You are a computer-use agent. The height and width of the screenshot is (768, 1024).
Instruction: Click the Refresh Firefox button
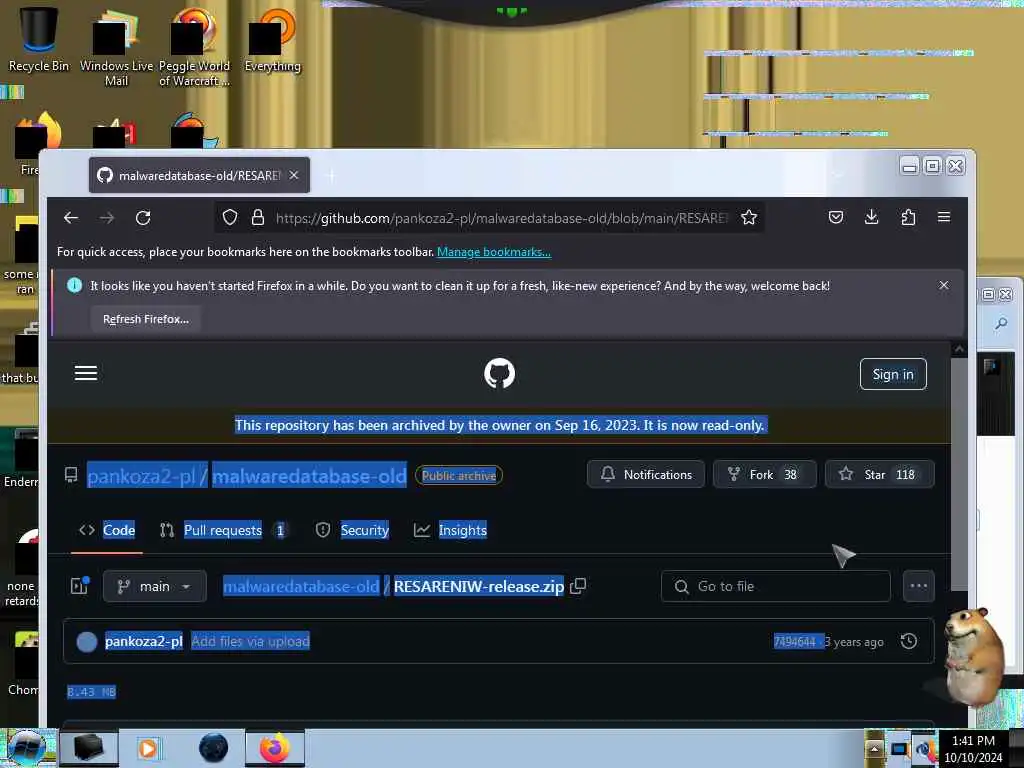(146, 319)
